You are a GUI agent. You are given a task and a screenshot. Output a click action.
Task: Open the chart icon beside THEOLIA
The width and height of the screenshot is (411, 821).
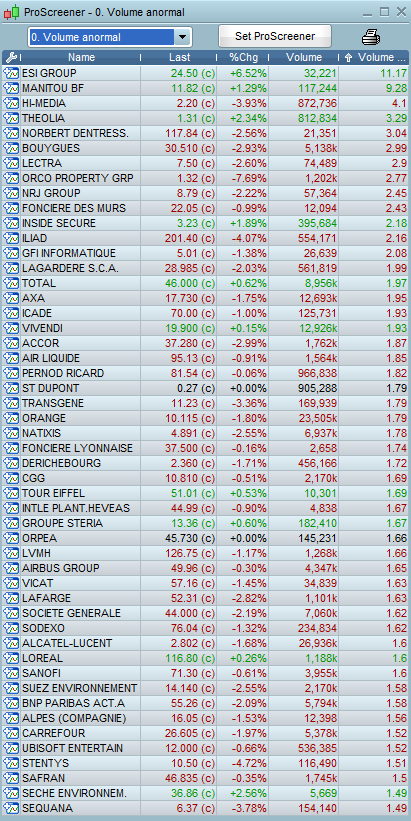[x=11, y=118]
